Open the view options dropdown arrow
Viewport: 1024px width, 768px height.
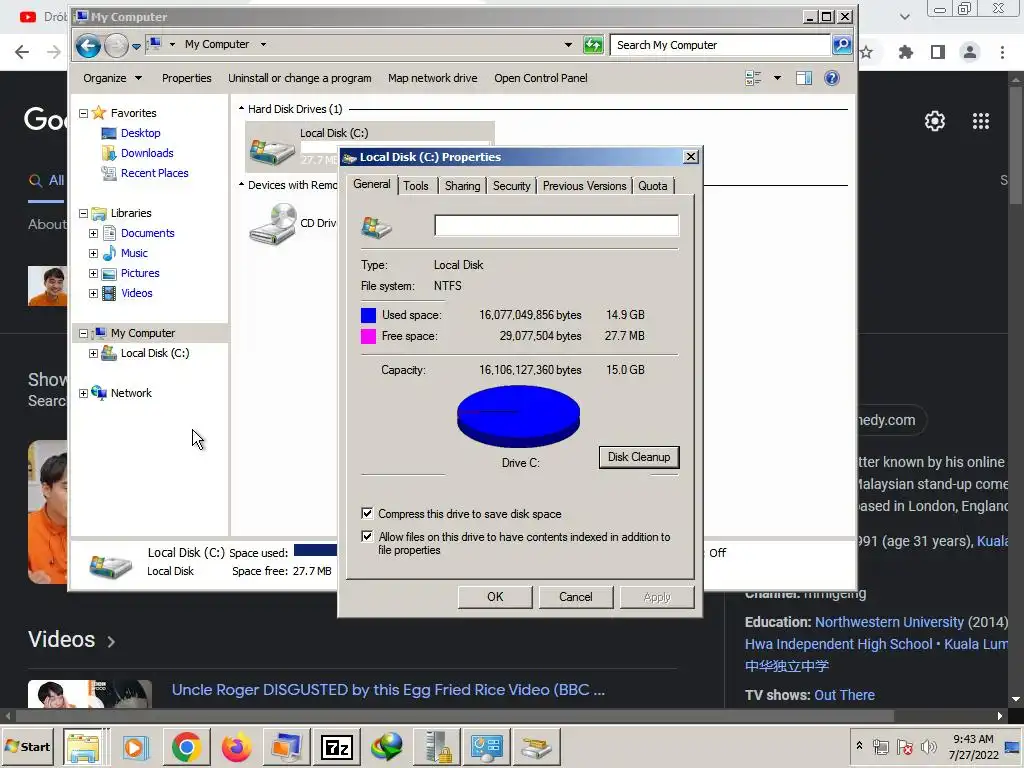777,78
